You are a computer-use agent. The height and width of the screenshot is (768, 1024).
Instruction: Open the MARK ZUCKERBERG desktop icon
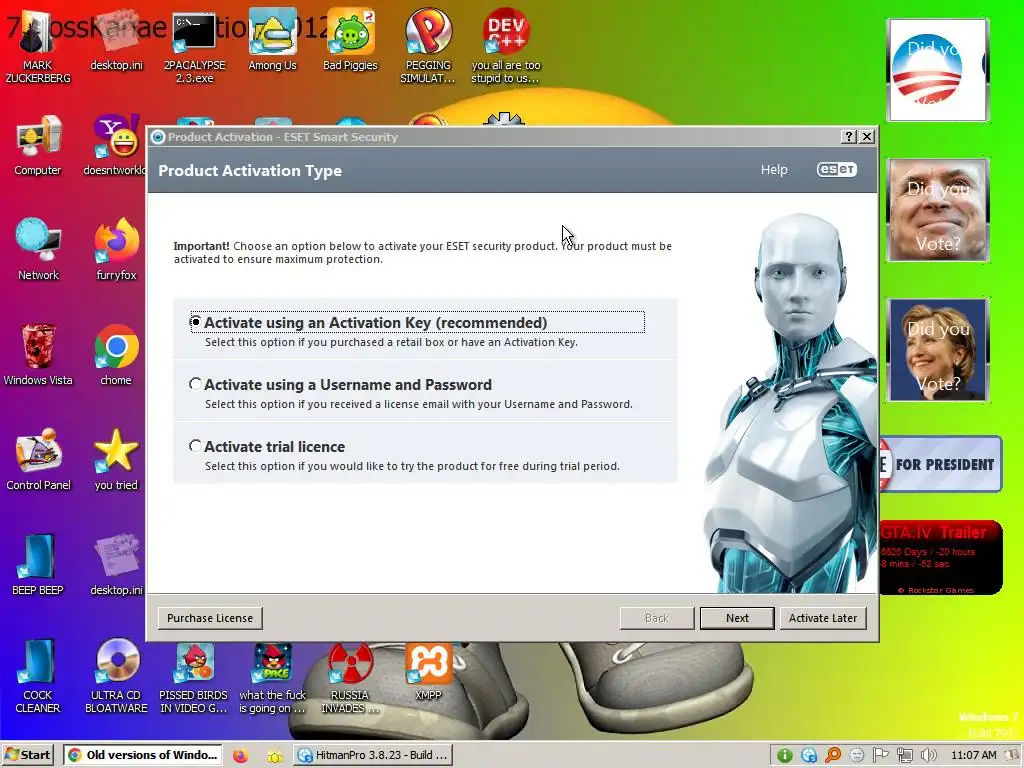click(38, 47)
